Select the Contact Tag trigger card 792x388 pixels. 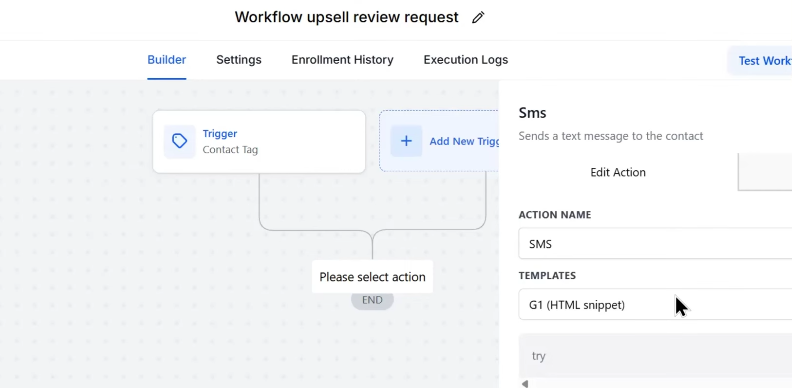tap(259, 142)
